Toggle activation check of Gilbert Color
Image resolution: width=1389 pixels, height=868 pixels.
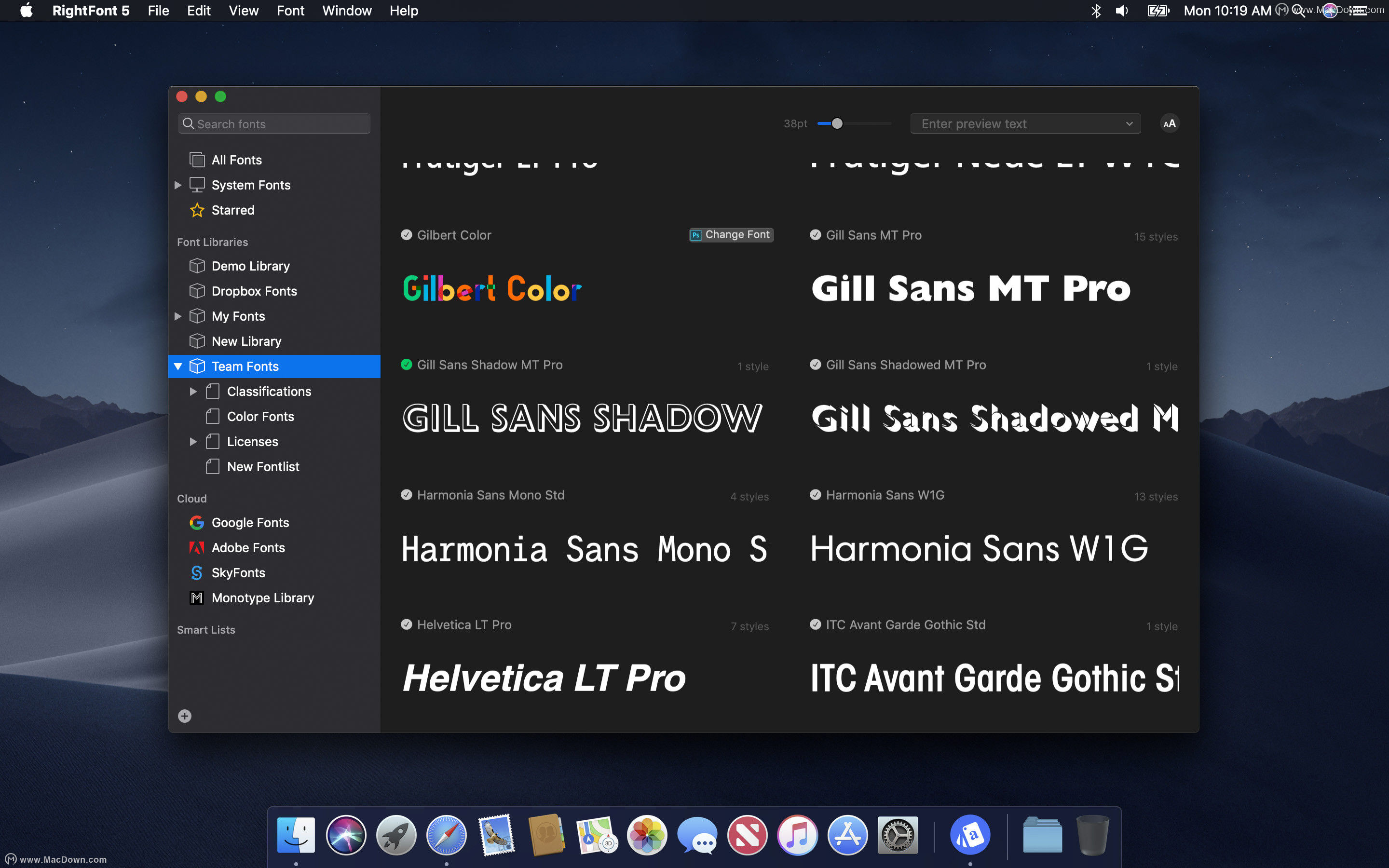coord(407,235)
